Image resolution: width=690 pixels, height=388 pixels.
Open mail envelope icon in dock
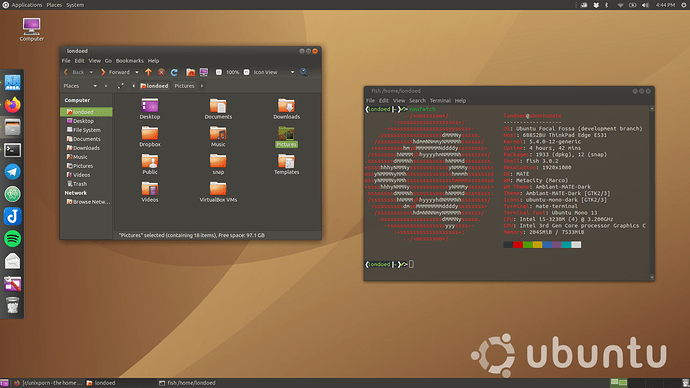(x=12, y=261)
